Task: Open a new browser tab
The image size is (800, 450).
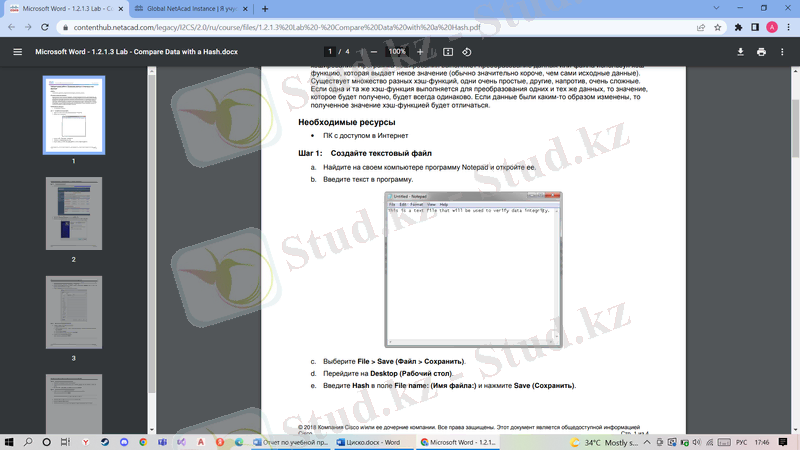Action: [265, 9]
